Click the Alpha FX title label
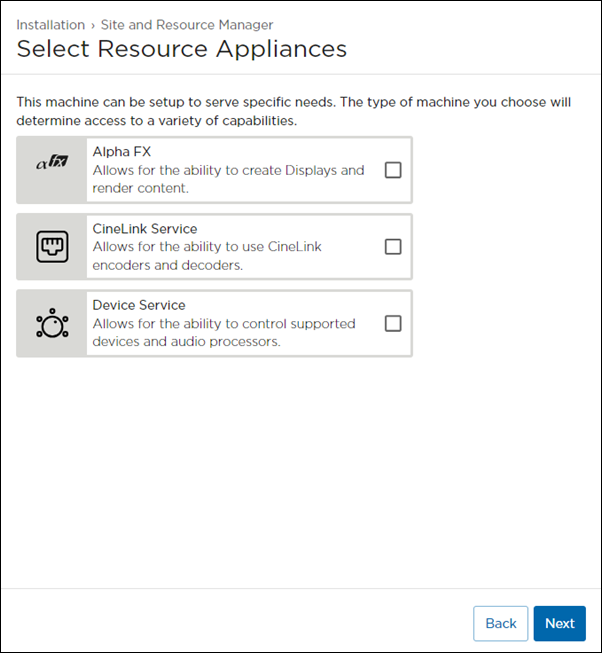The width and height of the screenshot is (602, 653). coord(124,152)
